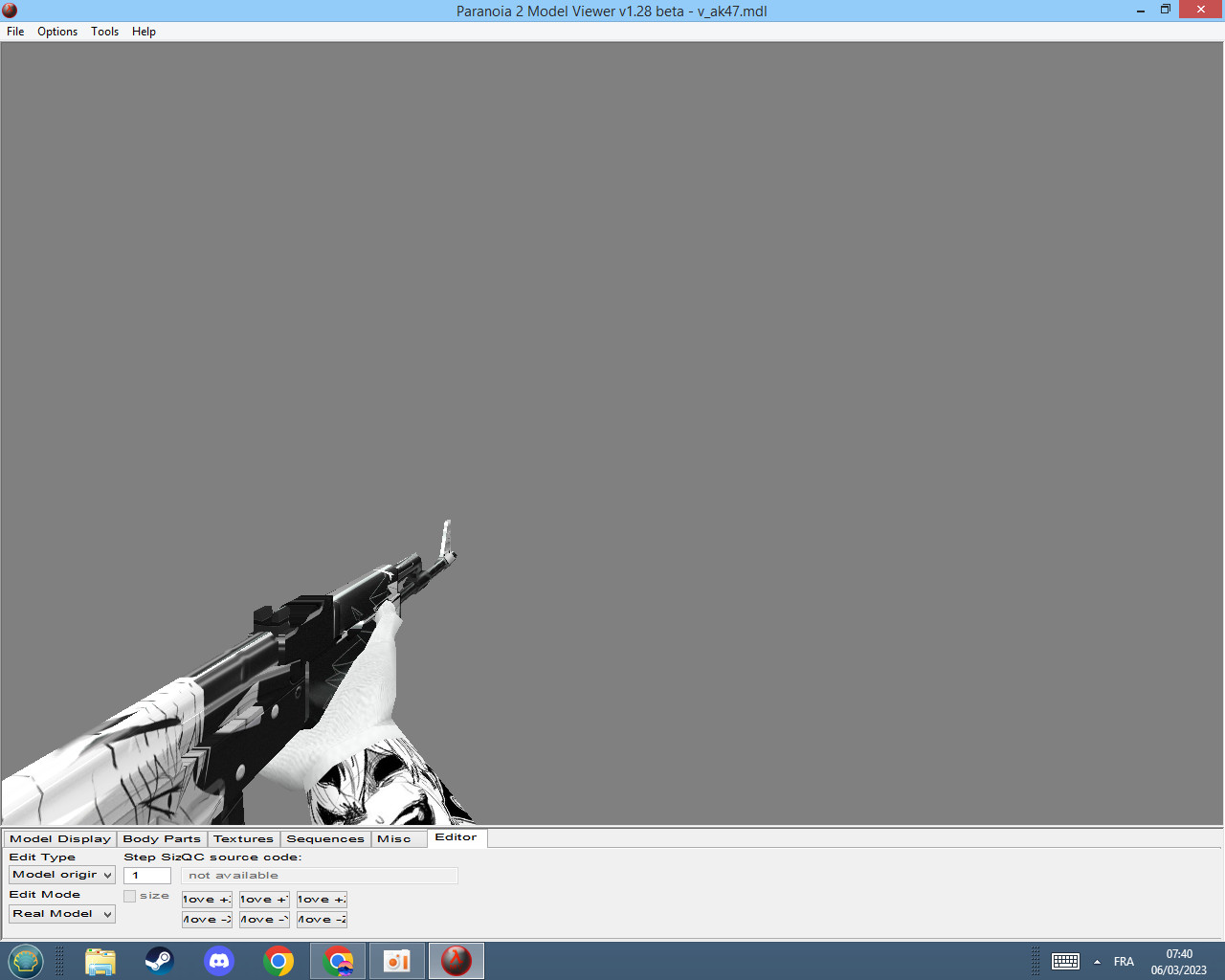Open PowerPoint from the taskbar
The image size is (1225, 980).
(x=396, y=961)
